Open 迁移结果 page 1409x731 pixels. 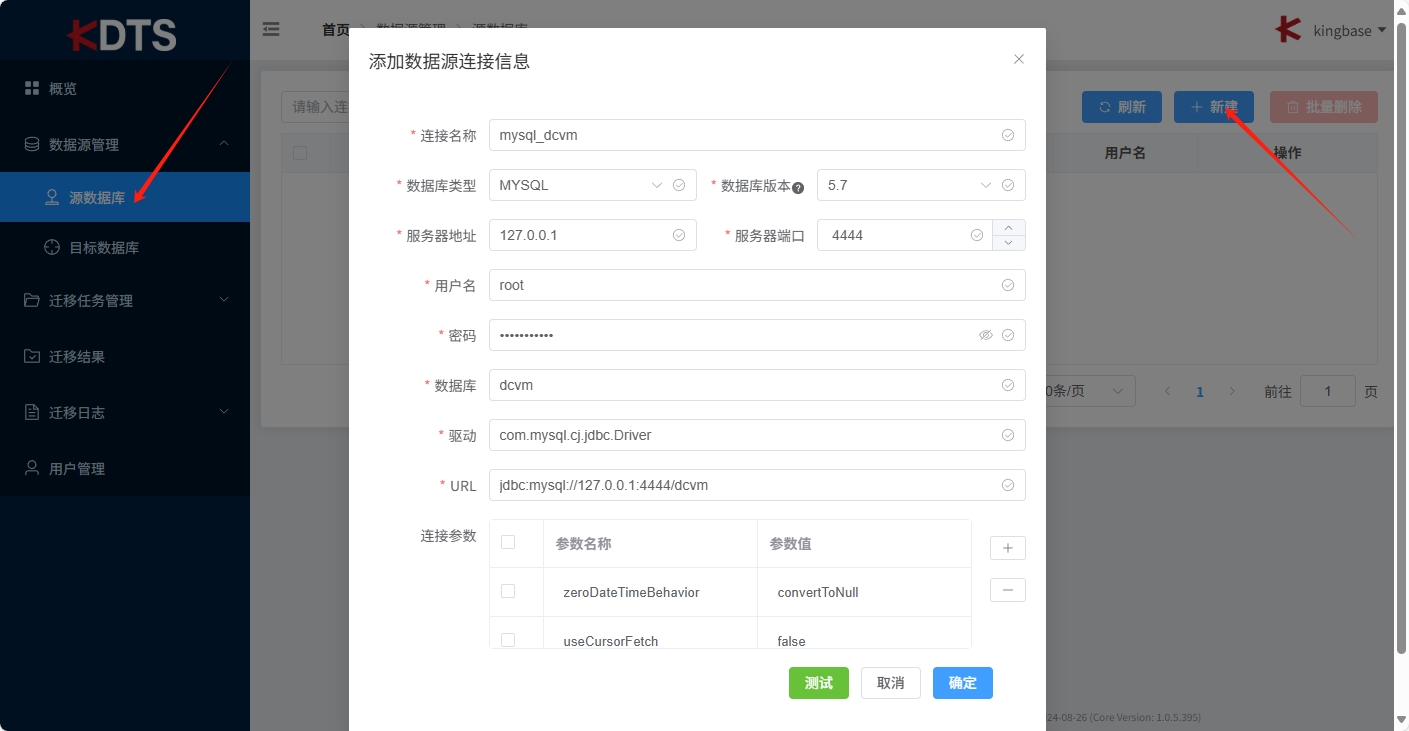coord(125,357)
